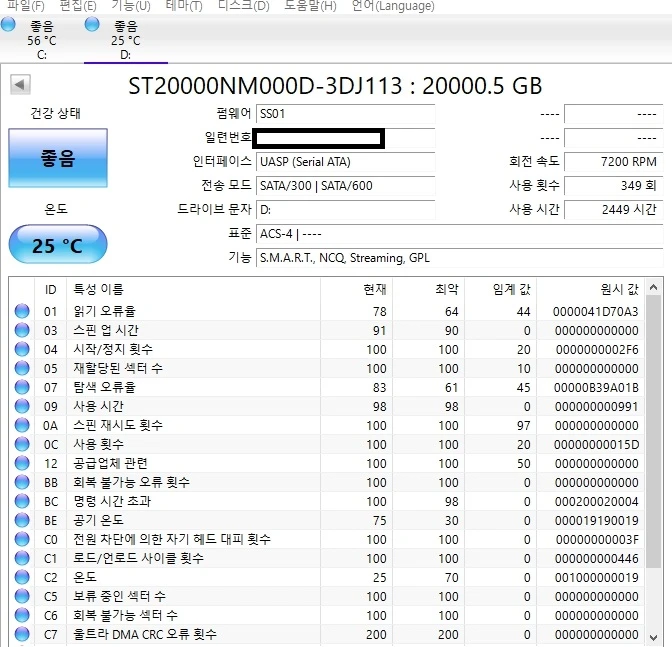
Task: Click the ST20000NM000D-3DJ113 model title
Action: click(265, 86)
